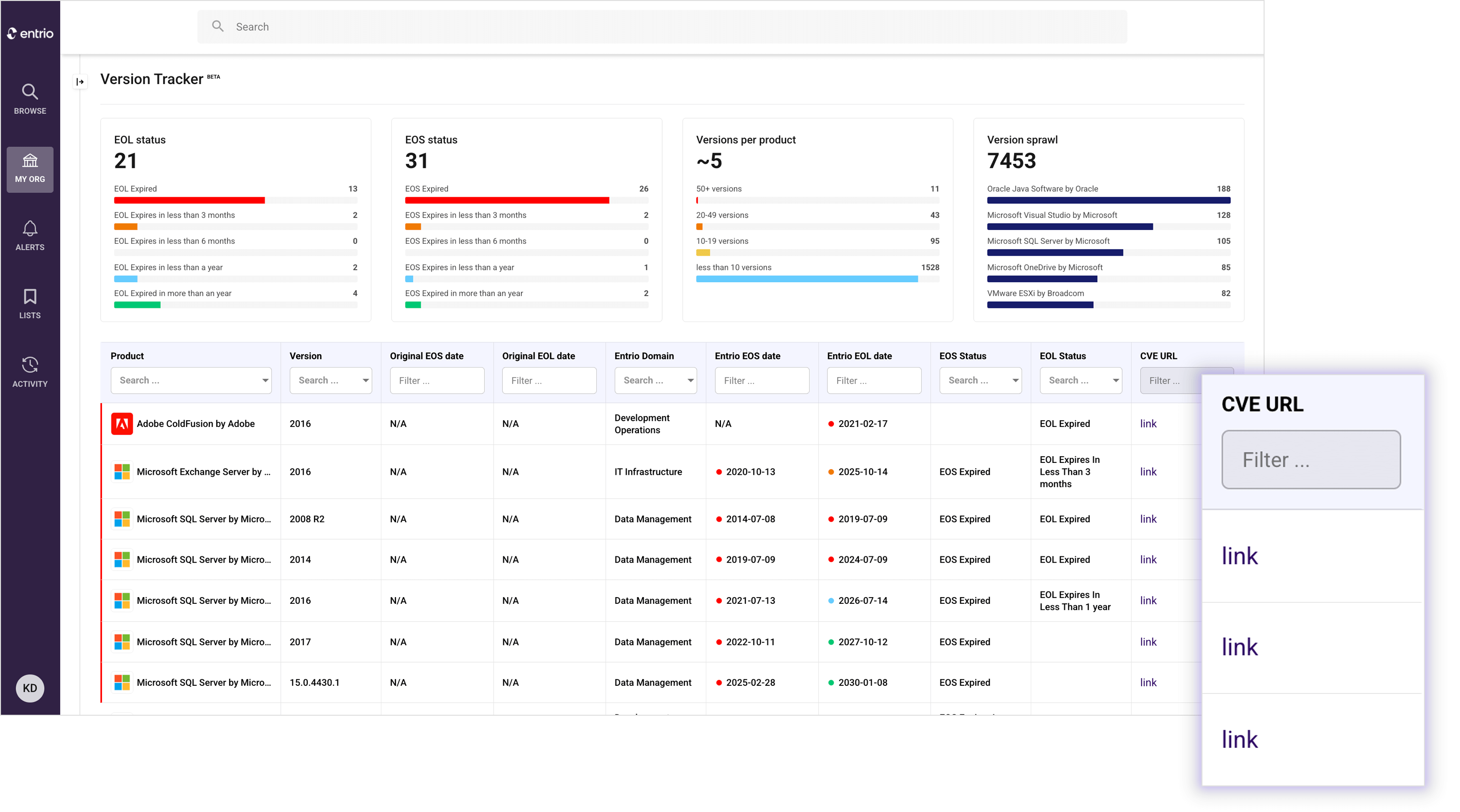
Task: Open the EOL Status search dropdown
Action: tap(1080, 380)
